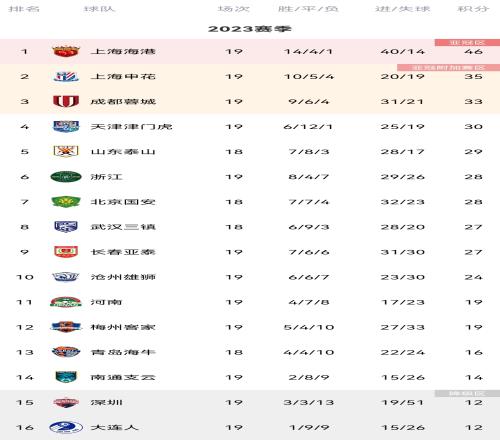Open the Qingdao Hainiu (青岛海牛) team name
Screen dimensions: 500x440
pos(123,352)
